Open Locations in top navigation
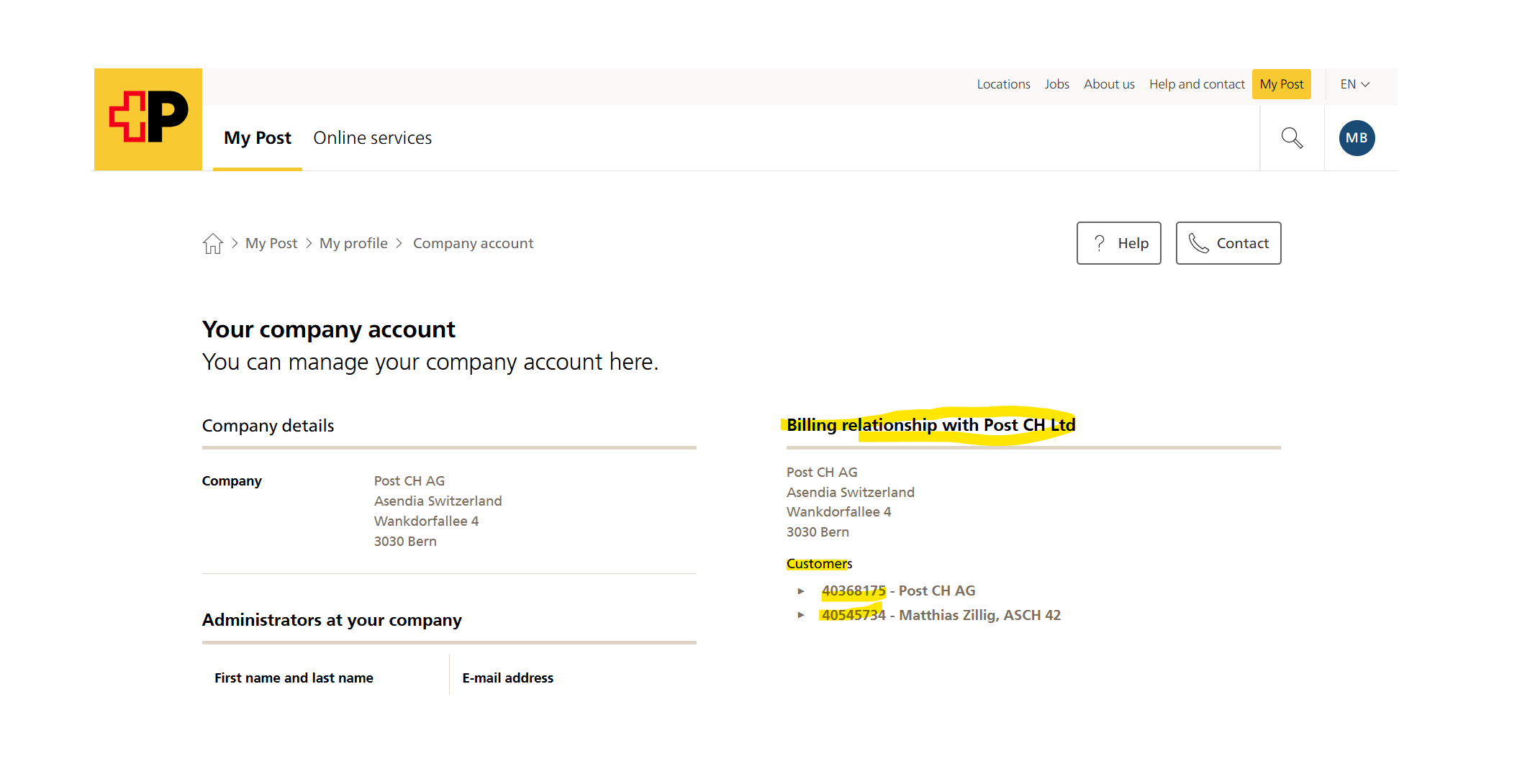1535x784 pixels. [x=1003, y=84]
